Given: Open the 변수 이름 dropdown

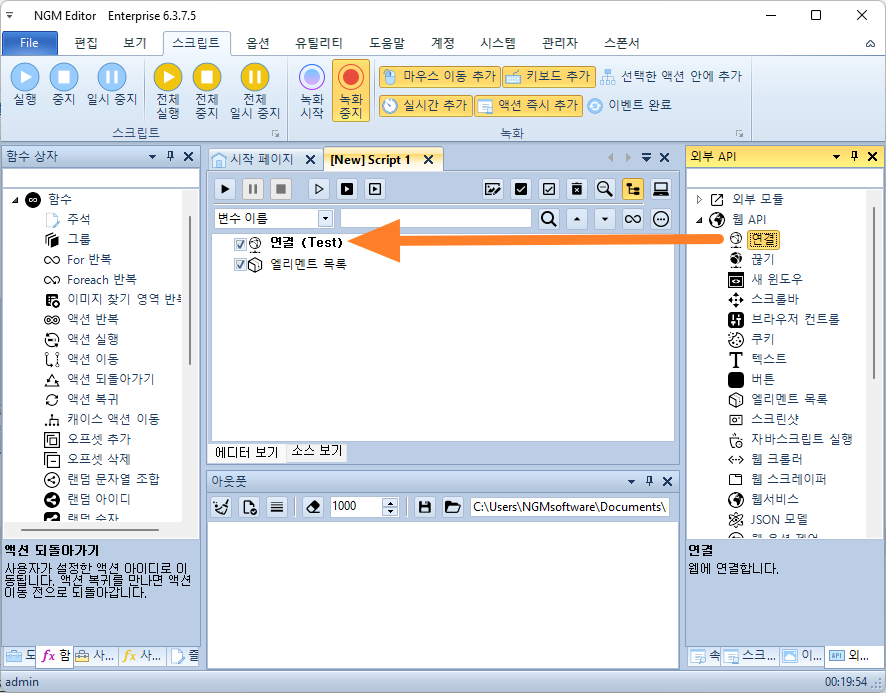Looking at the screenshot, I should [x=325, y=218].
